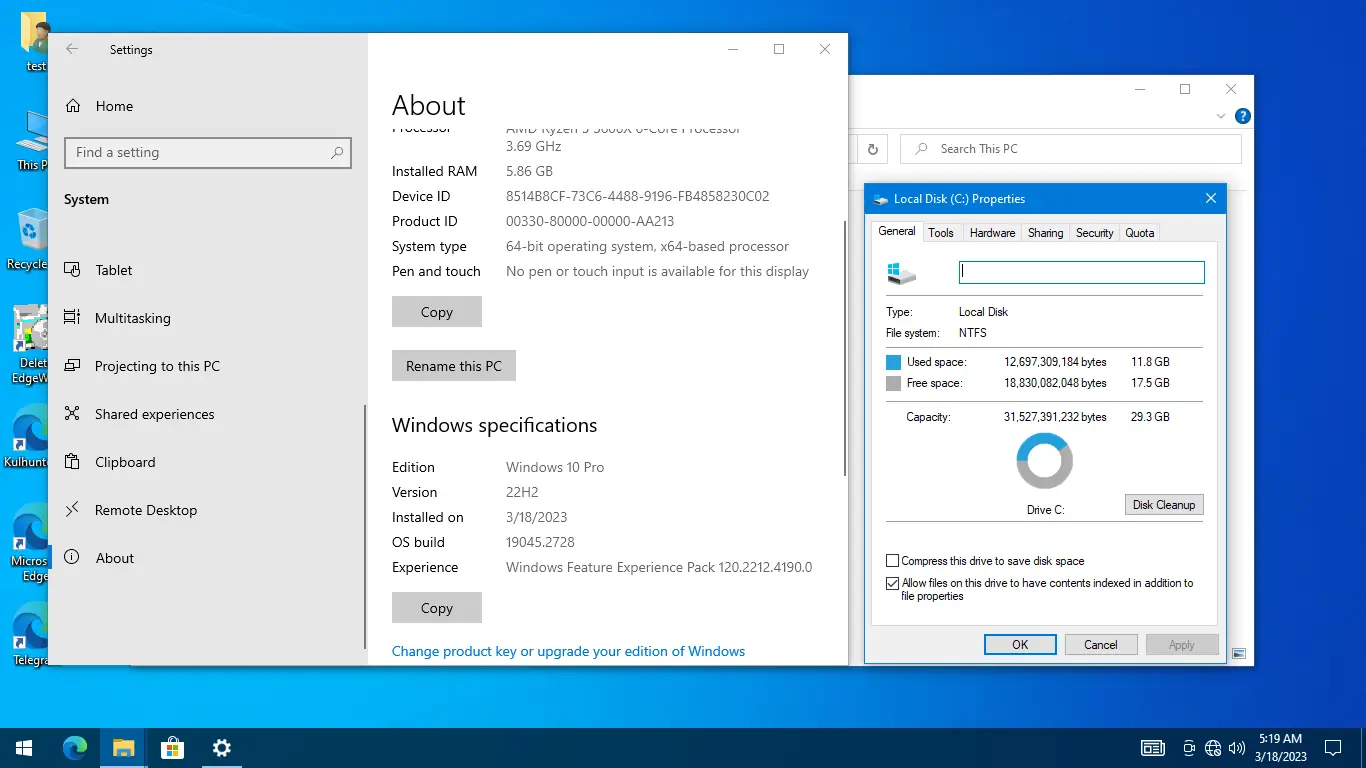Open File Explorer from the taskbar
The height and width of the screenshot is (768, 1366).
pyautogui.click(x=122, y=747)
